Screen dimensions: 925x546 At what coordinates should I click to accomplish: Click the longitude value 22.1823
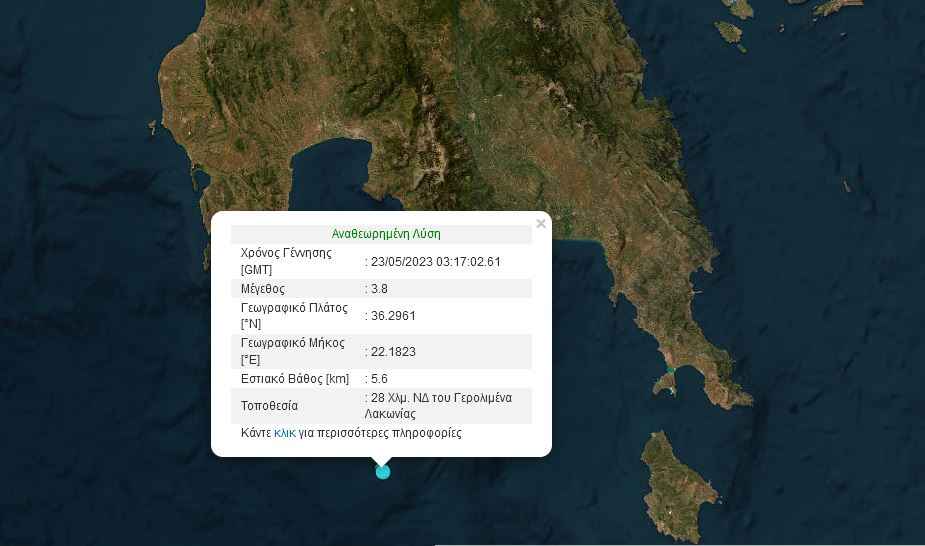click(x=393, y=352)
